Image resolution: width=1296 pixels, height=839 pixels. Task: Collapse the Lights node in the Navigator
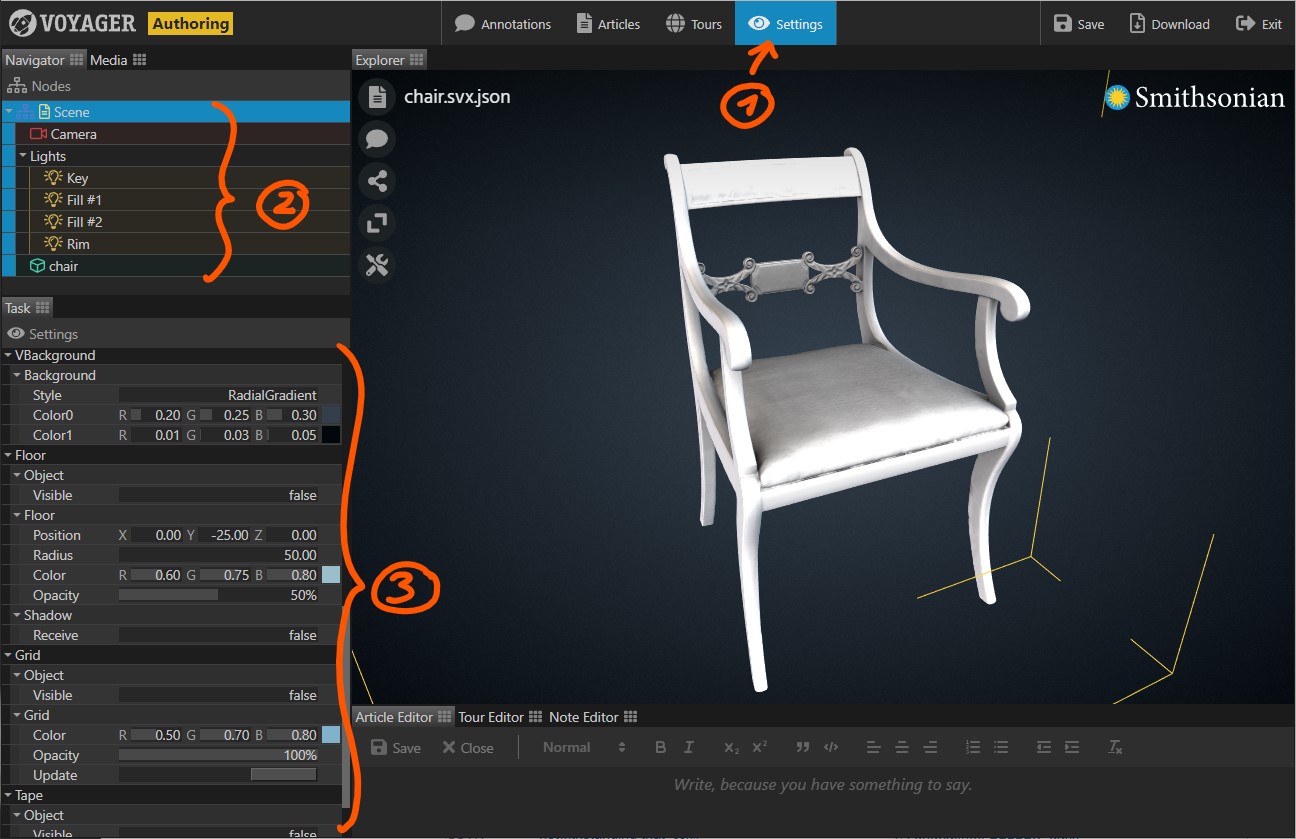click(23, 156)
